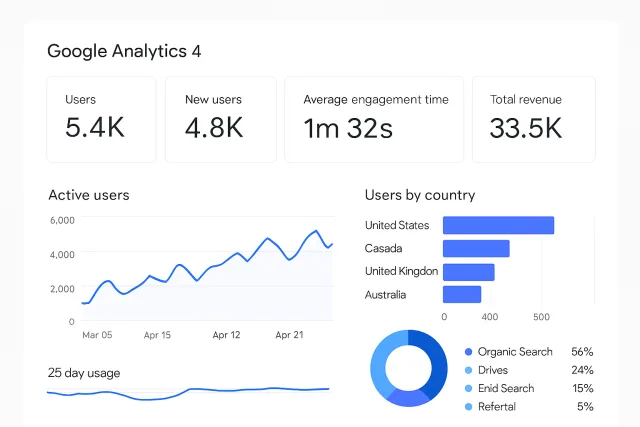Viewport: 640px width, 427px height.
Task: Select the United States bar
Action: click(x=498, y=225)
